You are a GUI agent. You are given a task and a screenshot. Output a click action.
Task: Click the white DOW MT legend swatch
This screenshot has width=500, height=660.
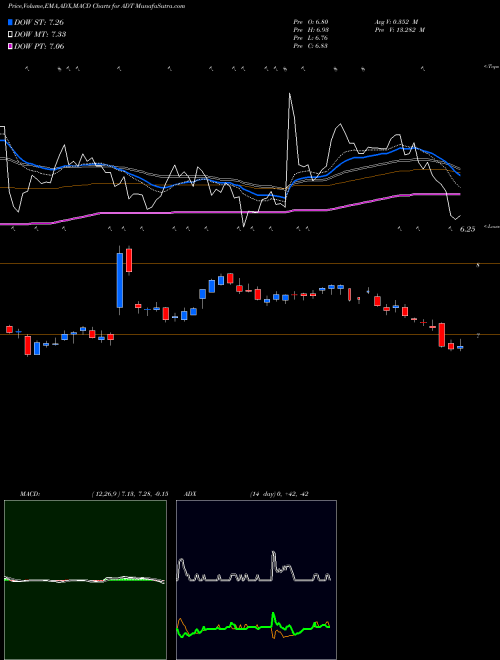point(10,34)
